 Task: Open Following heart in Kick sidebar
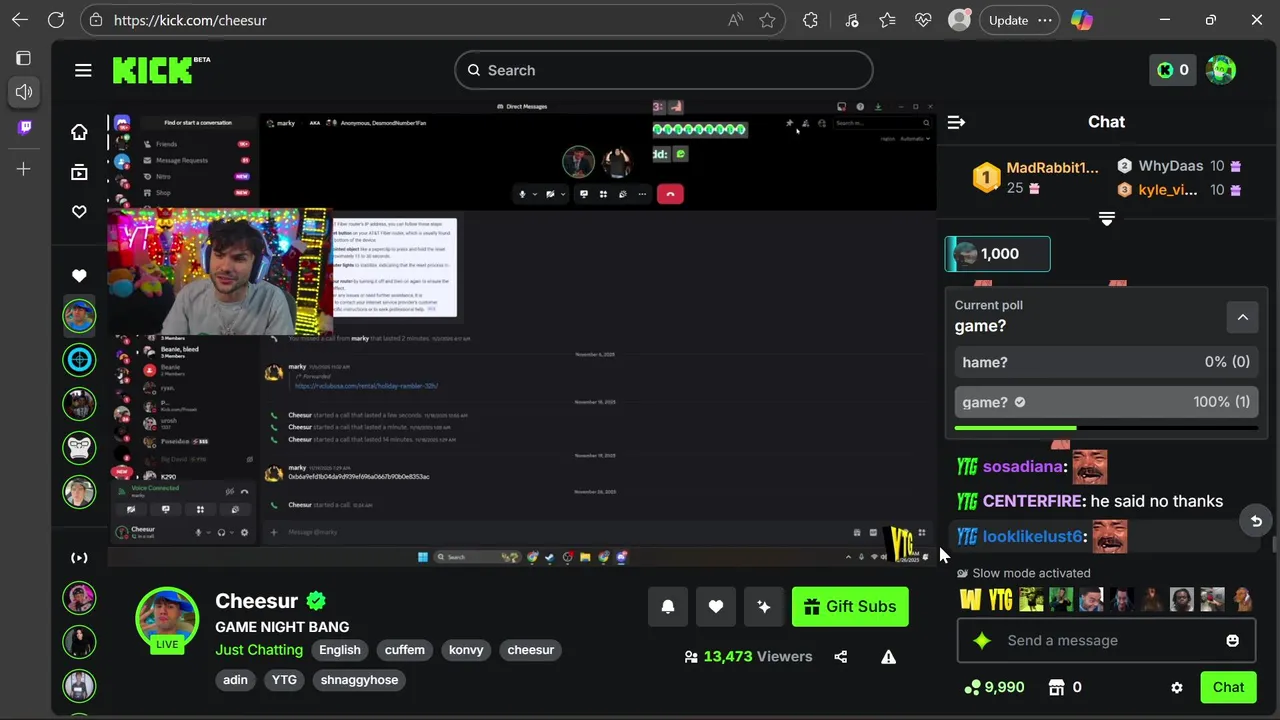click(79, 212)
